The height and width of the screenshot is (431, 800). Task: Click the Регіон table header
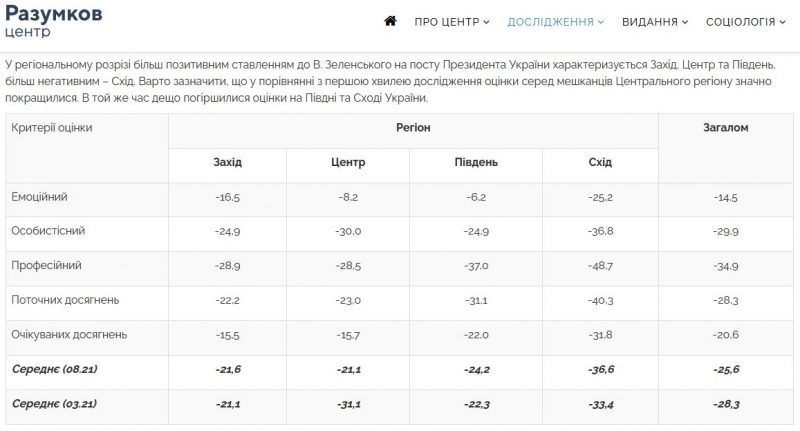pyautogui.click(x=413, y=128)
